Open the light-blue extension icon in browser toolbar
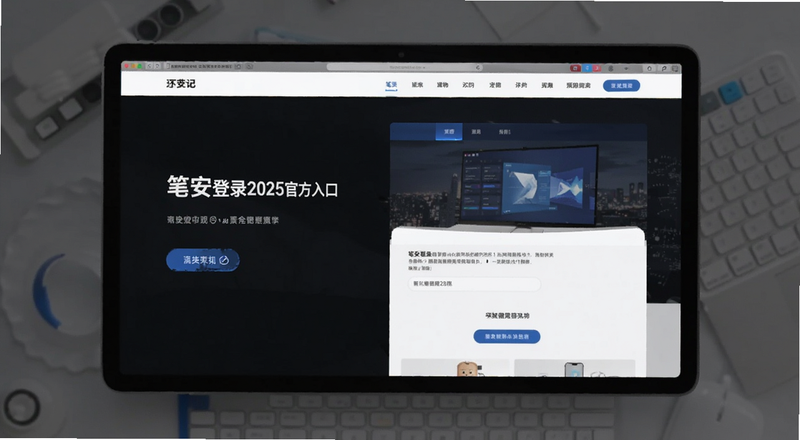This screenshot has height=440, width=800. pyautogui.click(x=587, y=68)
